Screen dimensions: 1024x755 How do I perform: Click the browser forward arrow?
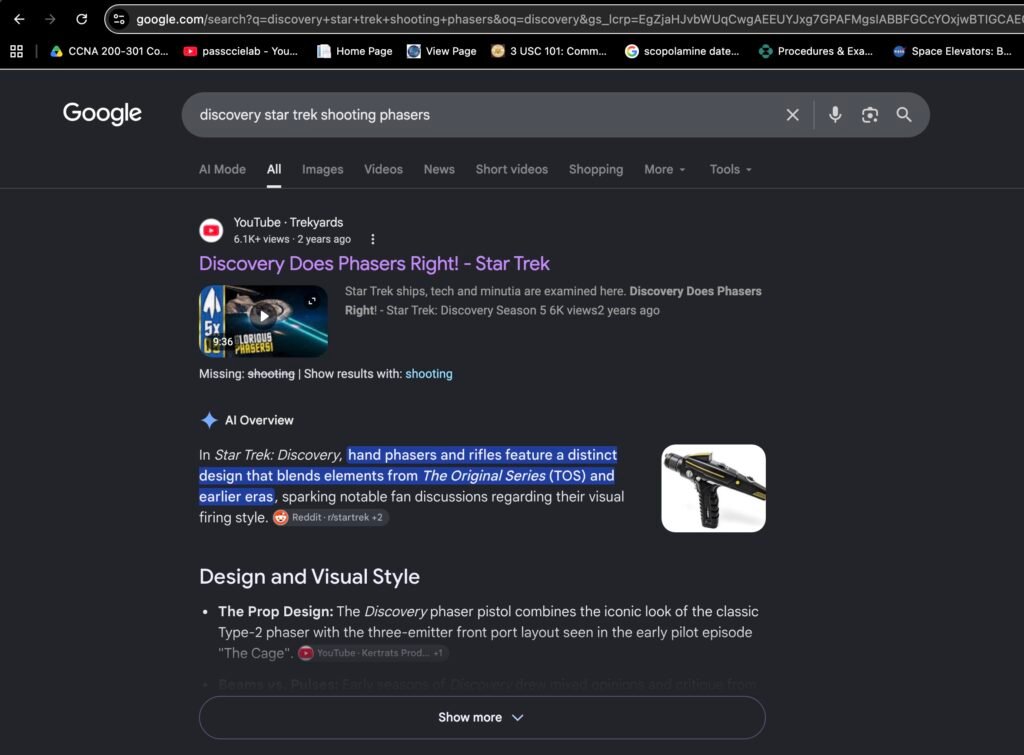point(50,19)
